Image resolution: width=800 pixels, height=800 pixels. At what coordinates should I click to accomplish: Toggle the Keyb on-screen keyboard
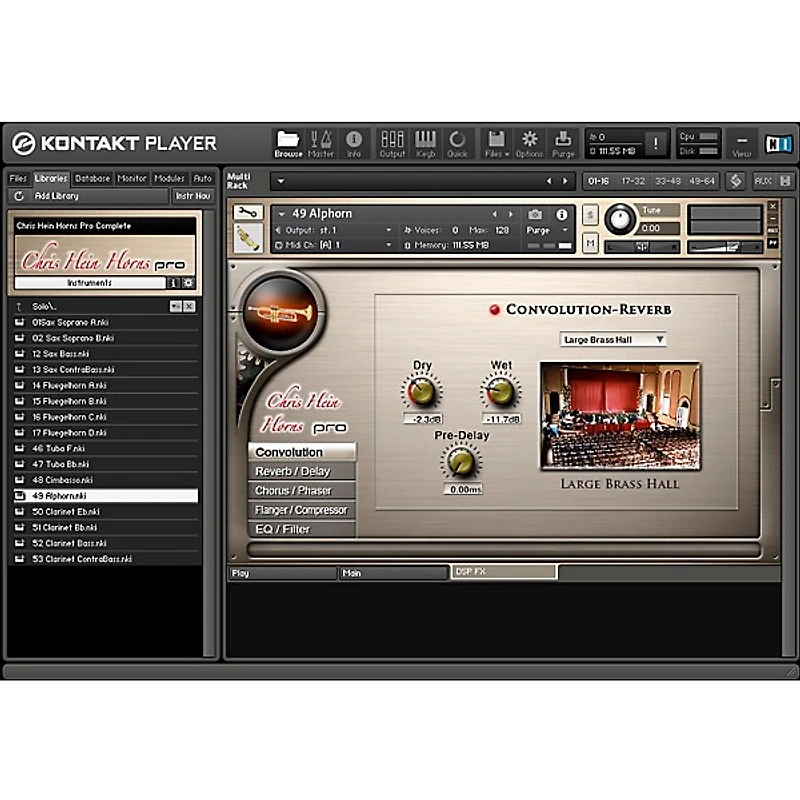coord(425,143)
